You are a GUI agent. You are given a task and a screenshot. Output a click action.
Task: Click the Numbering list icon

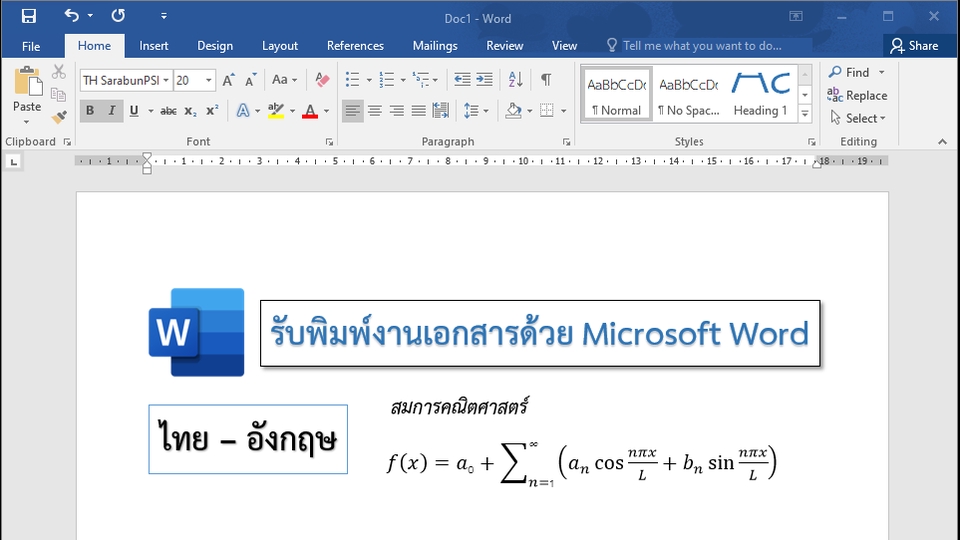point(386,80)
